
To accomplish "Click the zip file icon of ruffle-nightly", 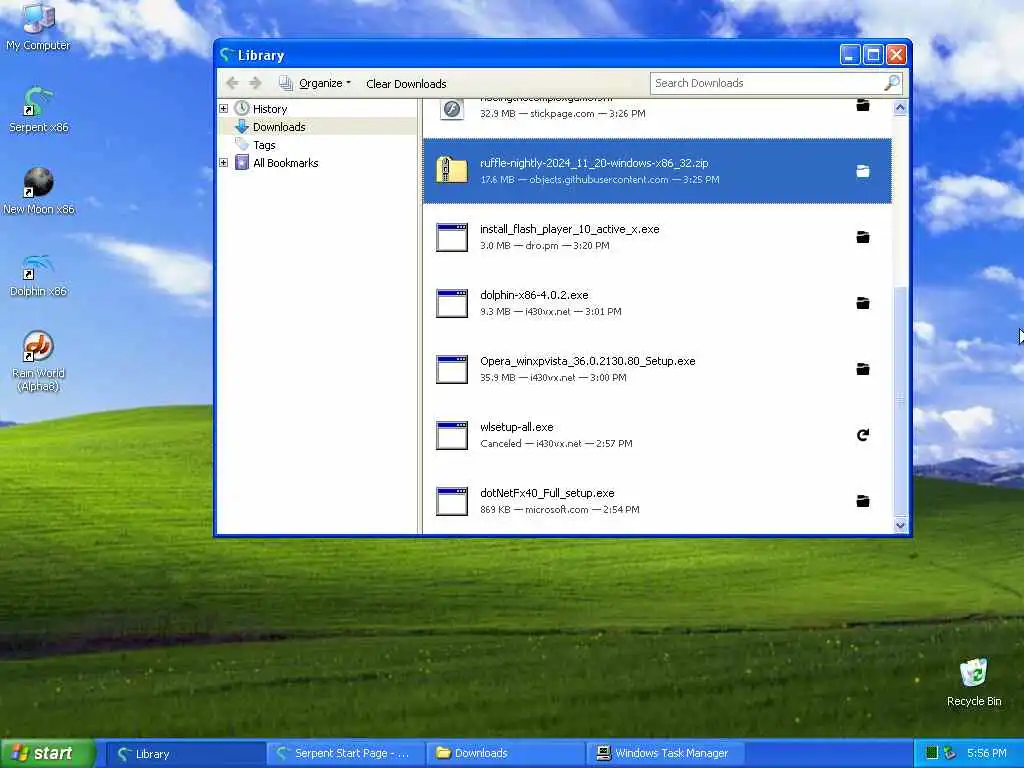I will point(452,170).
